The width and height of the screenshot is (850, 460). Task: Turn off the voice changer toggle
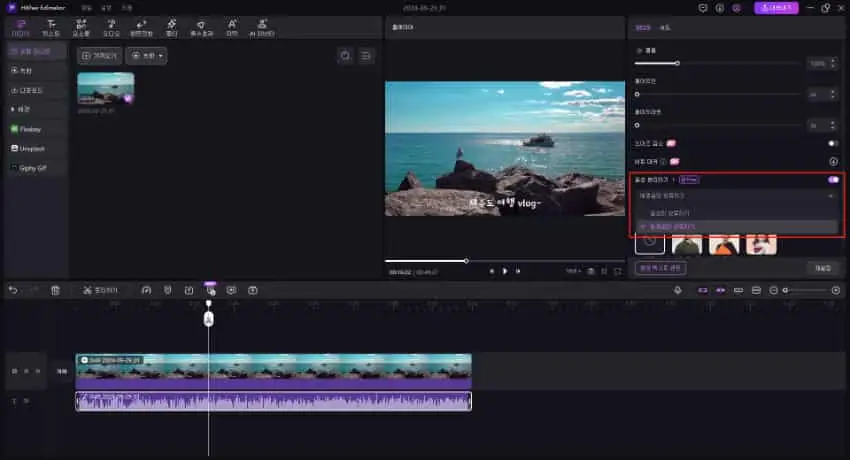click(832, 180)
